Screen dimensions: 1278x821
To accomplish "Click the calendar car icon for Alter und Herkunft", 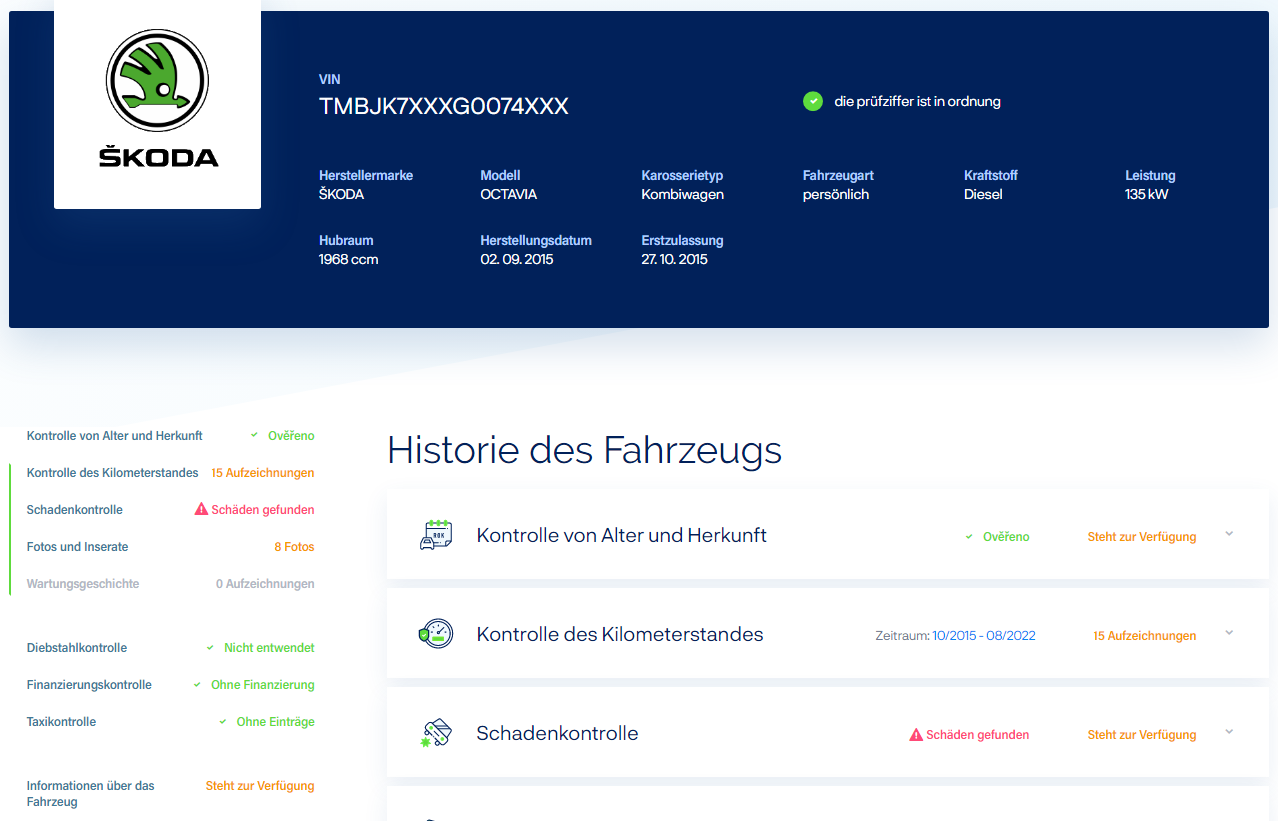I will [x=436, y=535].
